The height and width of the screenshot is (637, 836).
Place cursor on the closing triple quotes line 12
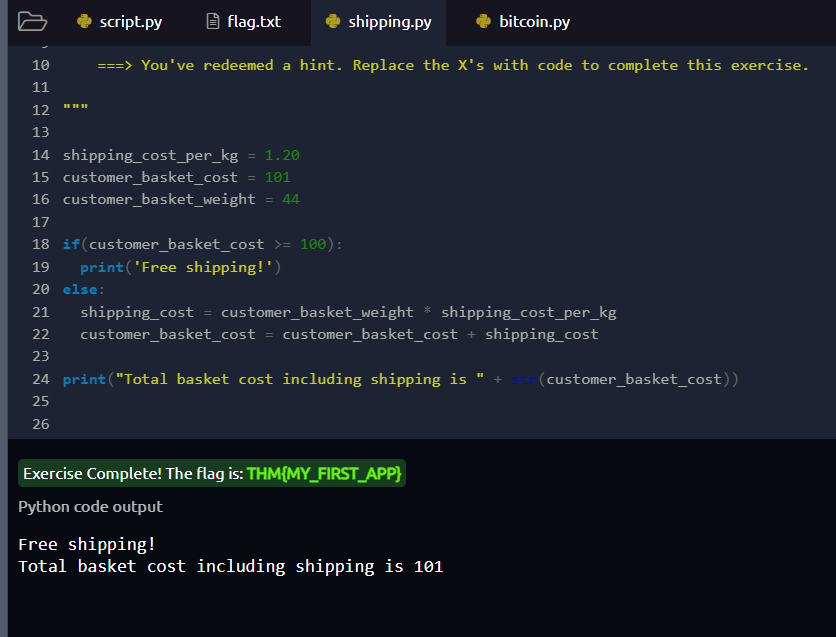(75, 109)
